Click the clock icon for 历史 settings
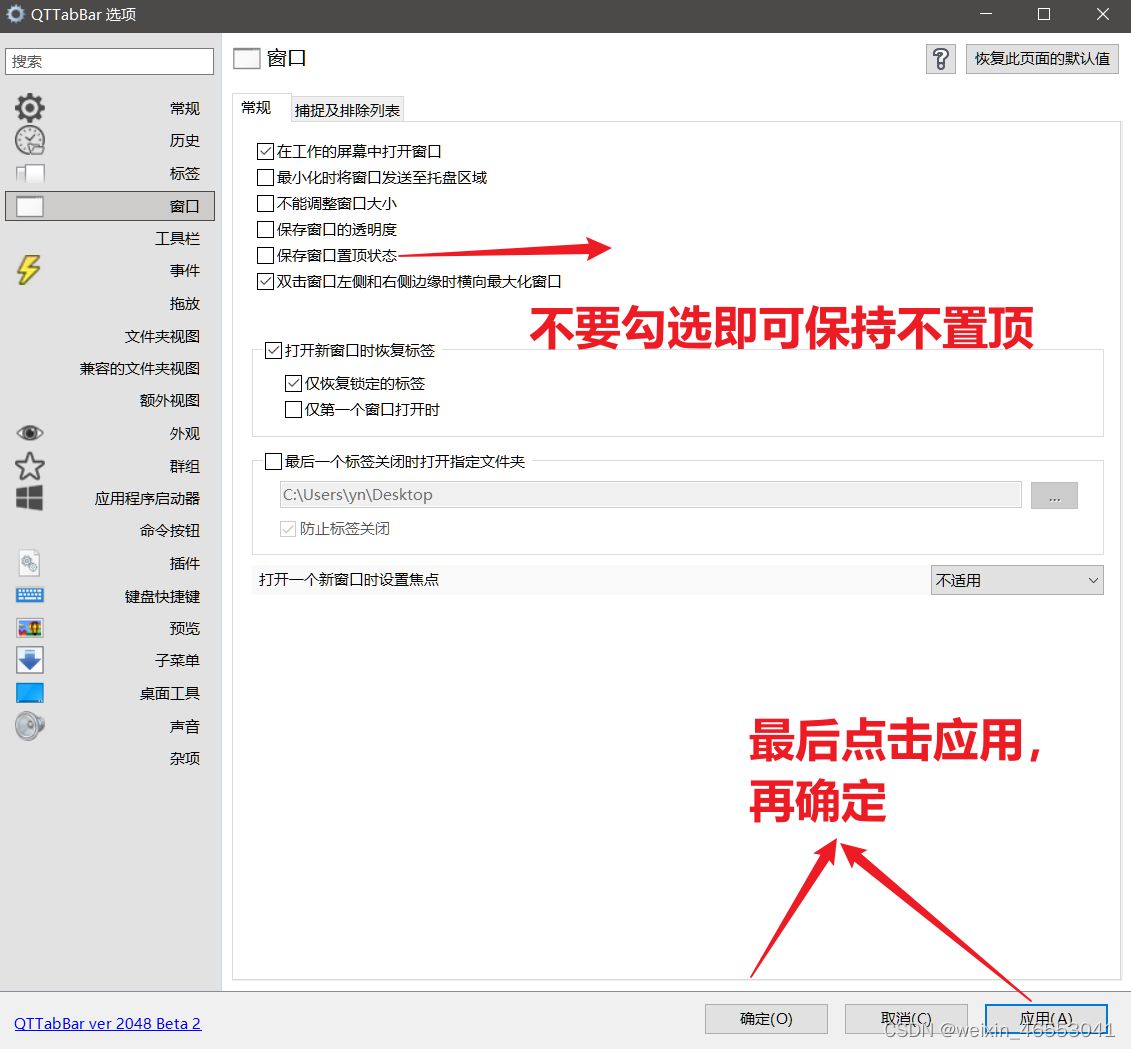The image size is (1131, 1049). click(x=29, y=140)
